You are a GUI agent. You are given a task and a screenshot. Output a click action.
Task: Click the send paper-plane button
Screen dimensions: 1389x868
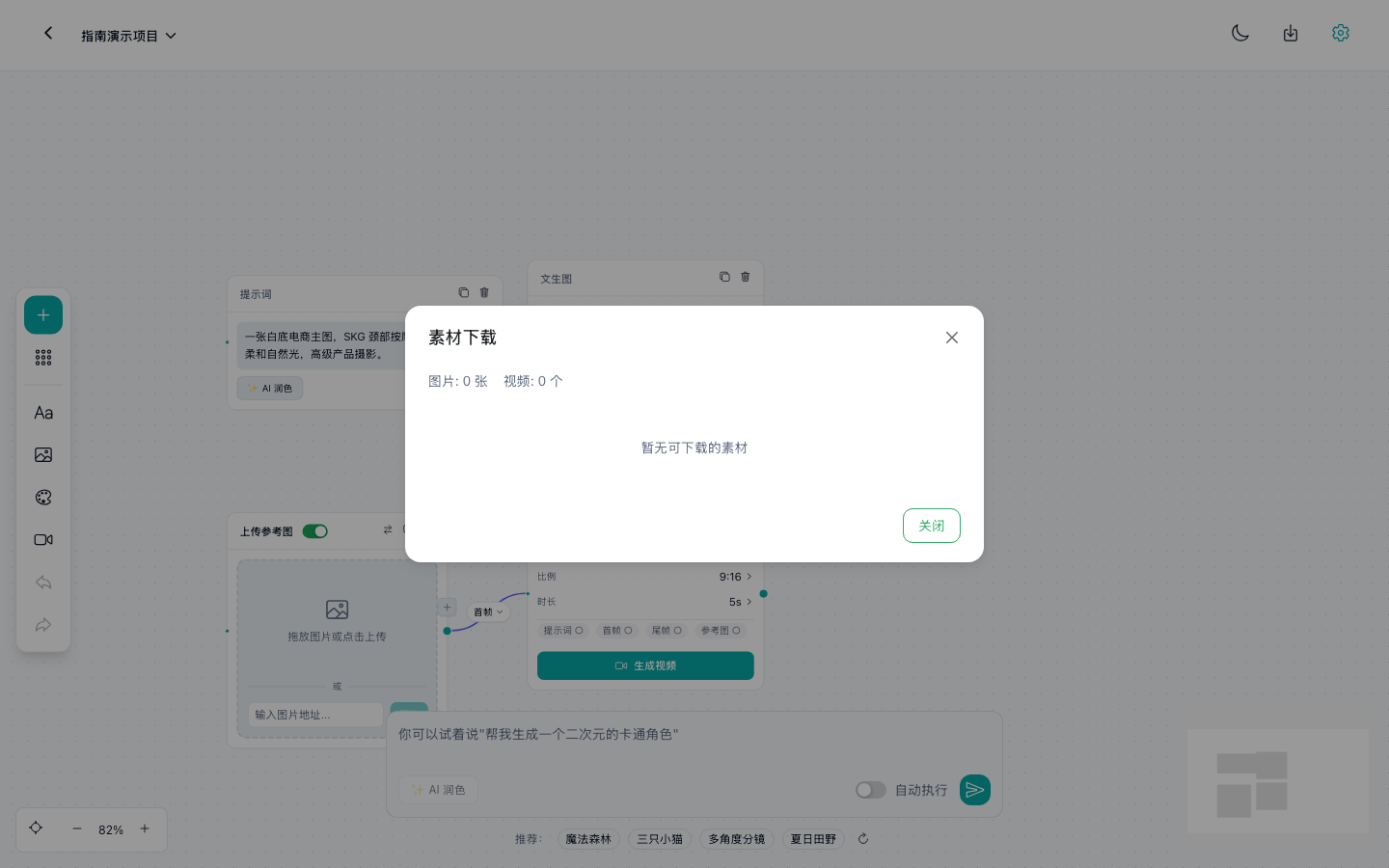[975, 790]
